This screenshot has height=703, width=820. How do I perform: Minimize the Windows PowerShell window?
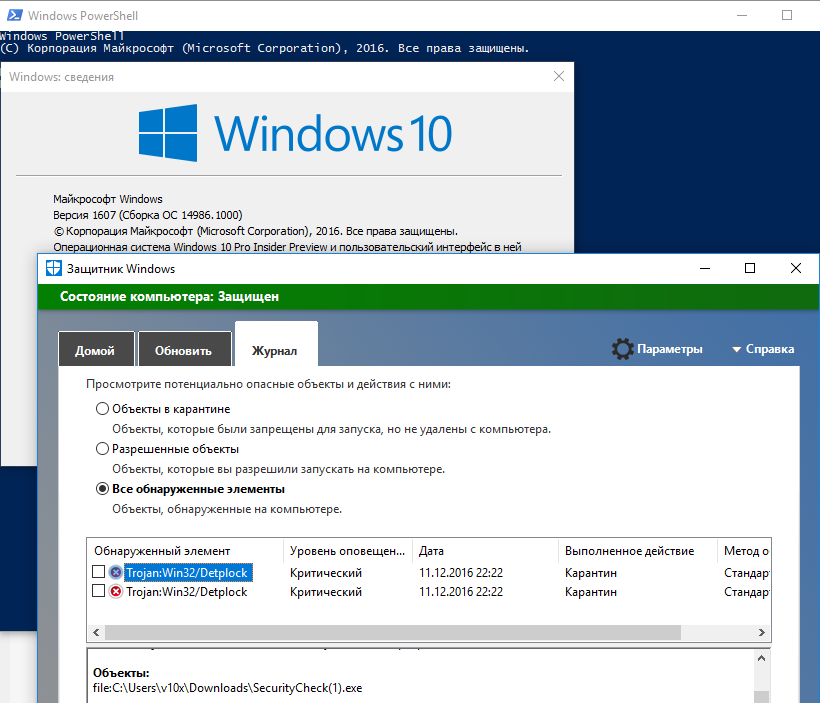coord(742,15)
